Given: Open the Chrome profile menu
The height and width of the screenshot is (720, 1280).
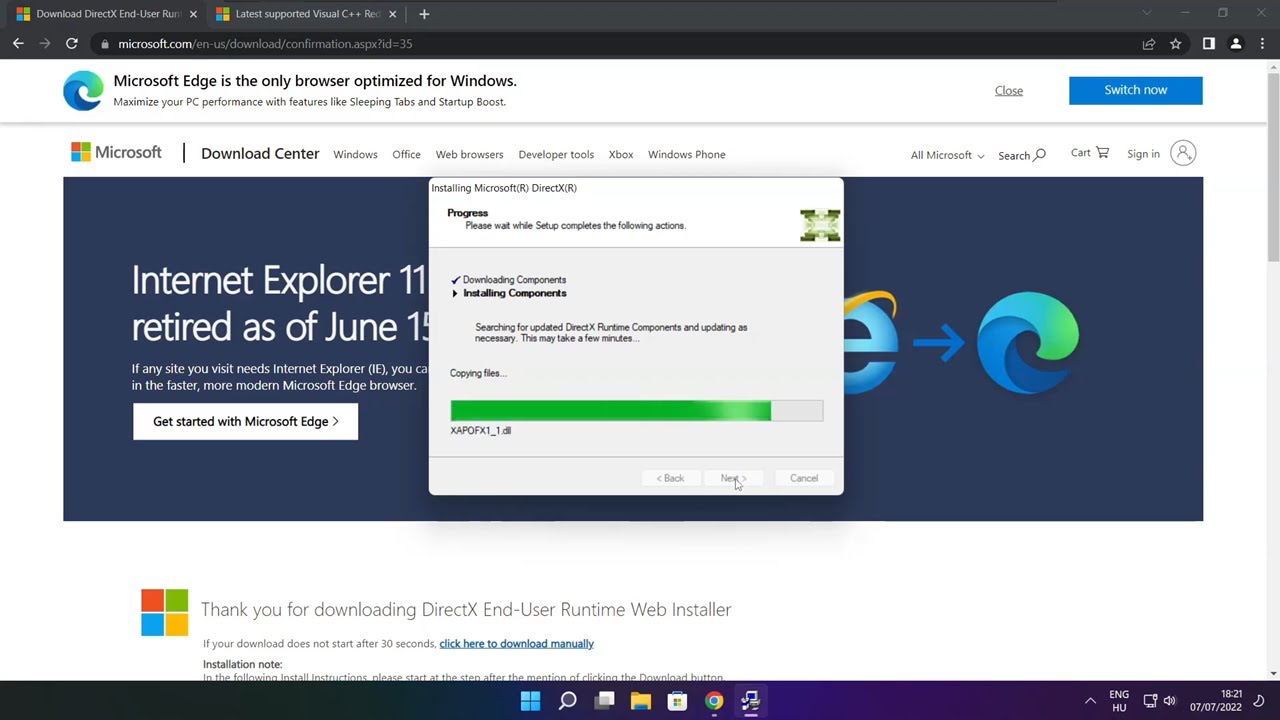Looking at the screenshot, I should [1236, 44].
